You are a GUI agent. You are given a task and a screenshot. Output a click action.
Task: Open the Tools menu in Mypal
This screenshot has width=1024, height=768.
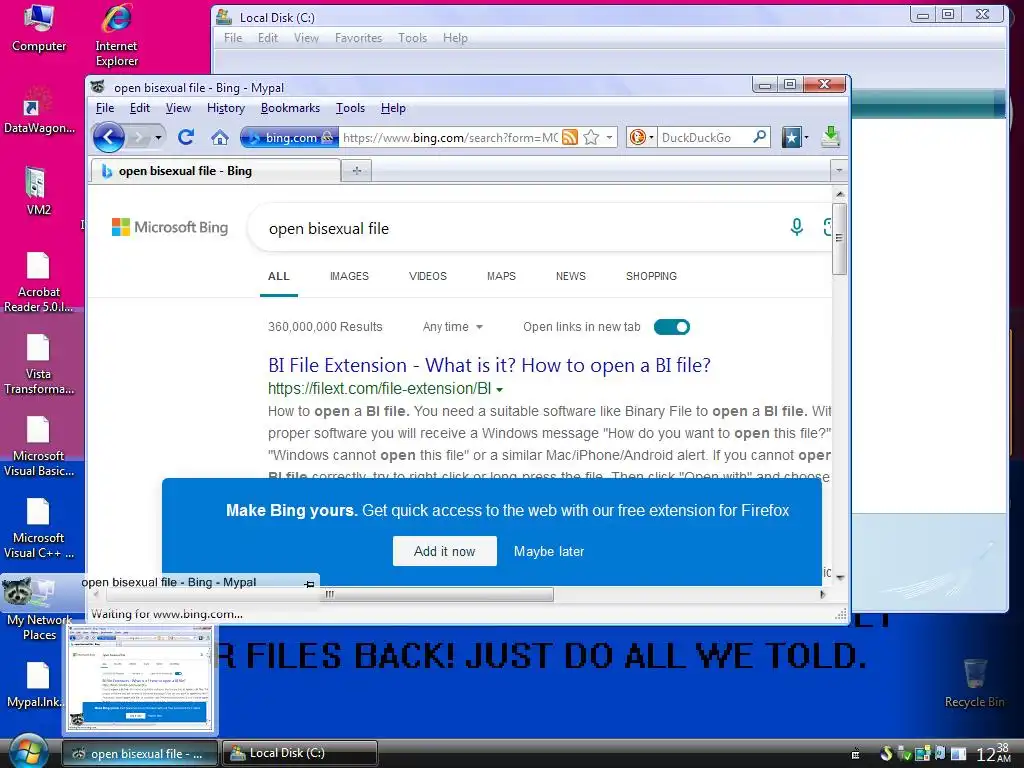[350, 108]
